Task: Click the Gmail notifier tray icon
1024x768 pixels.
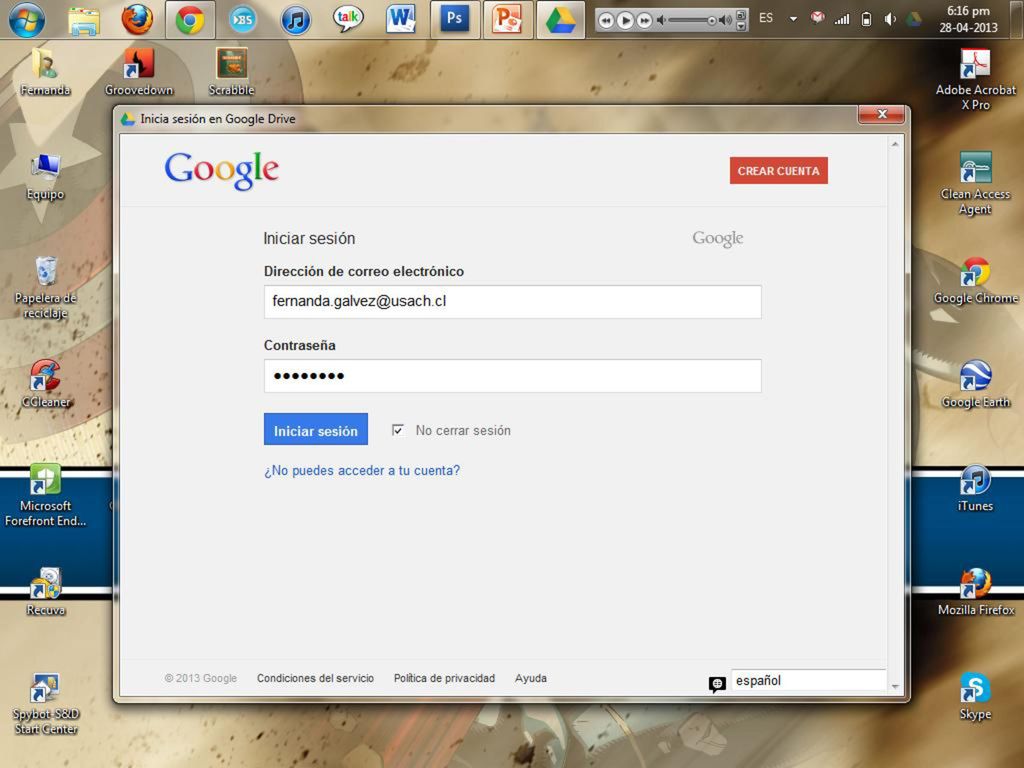Action: [x=817, y=18]
